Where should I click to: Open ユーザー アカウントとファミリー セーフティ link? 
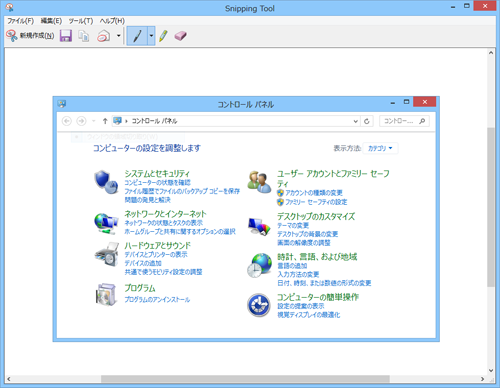point(333,178)
